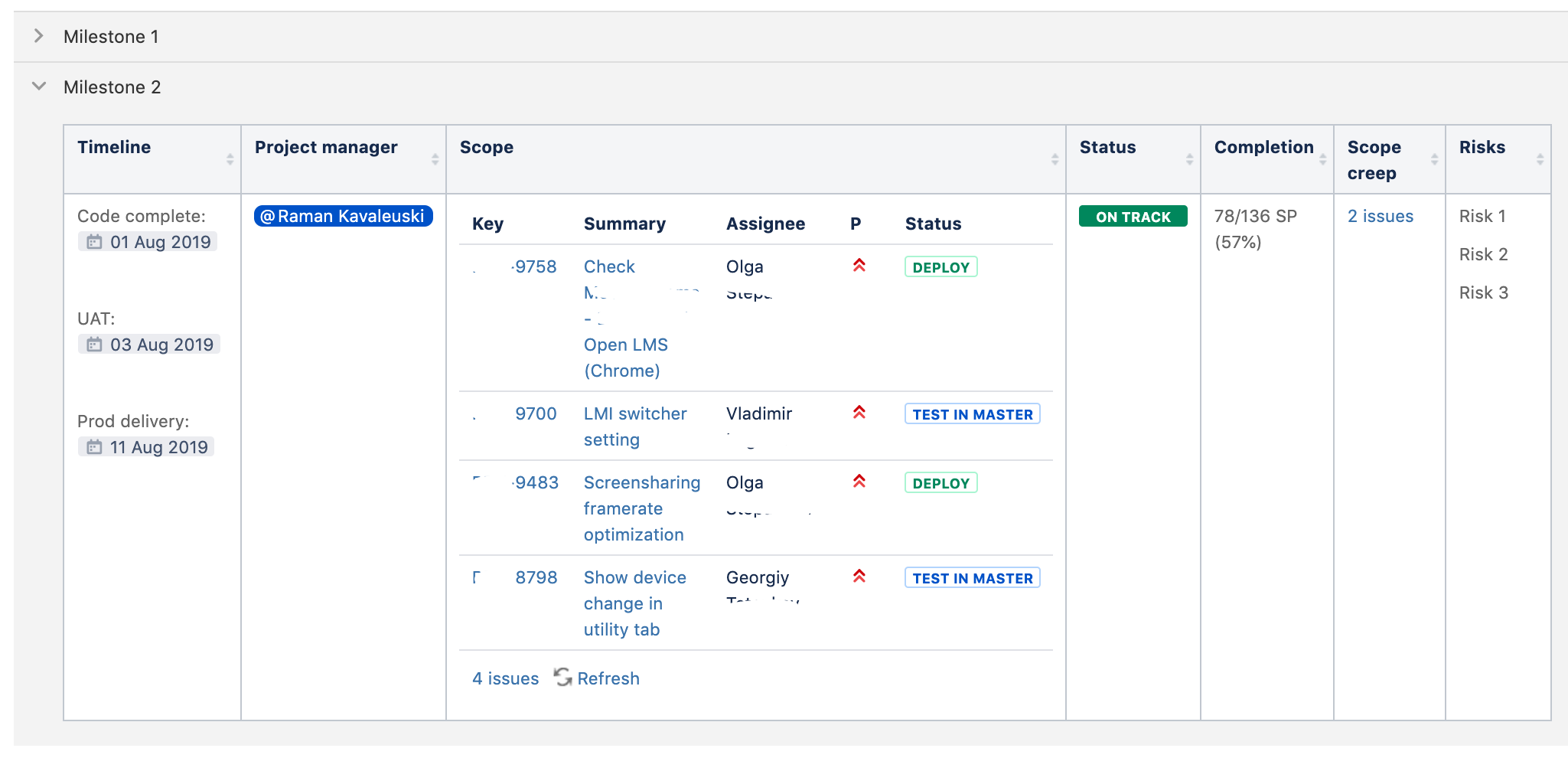Open issue key ending 8798
Screen dimensions: 1568x758
pos(536,577)
